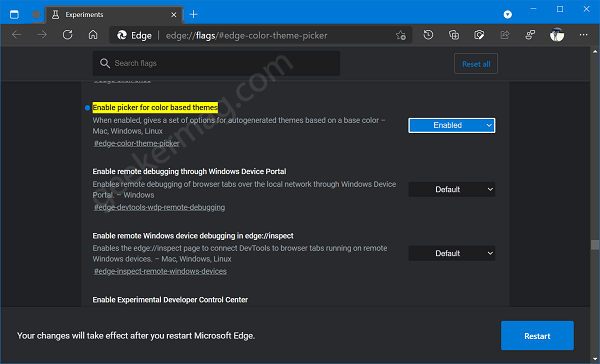Click the address bar URL
Image resolution: width=600 pixels, height=364 pixels.
tap(246, 36)
